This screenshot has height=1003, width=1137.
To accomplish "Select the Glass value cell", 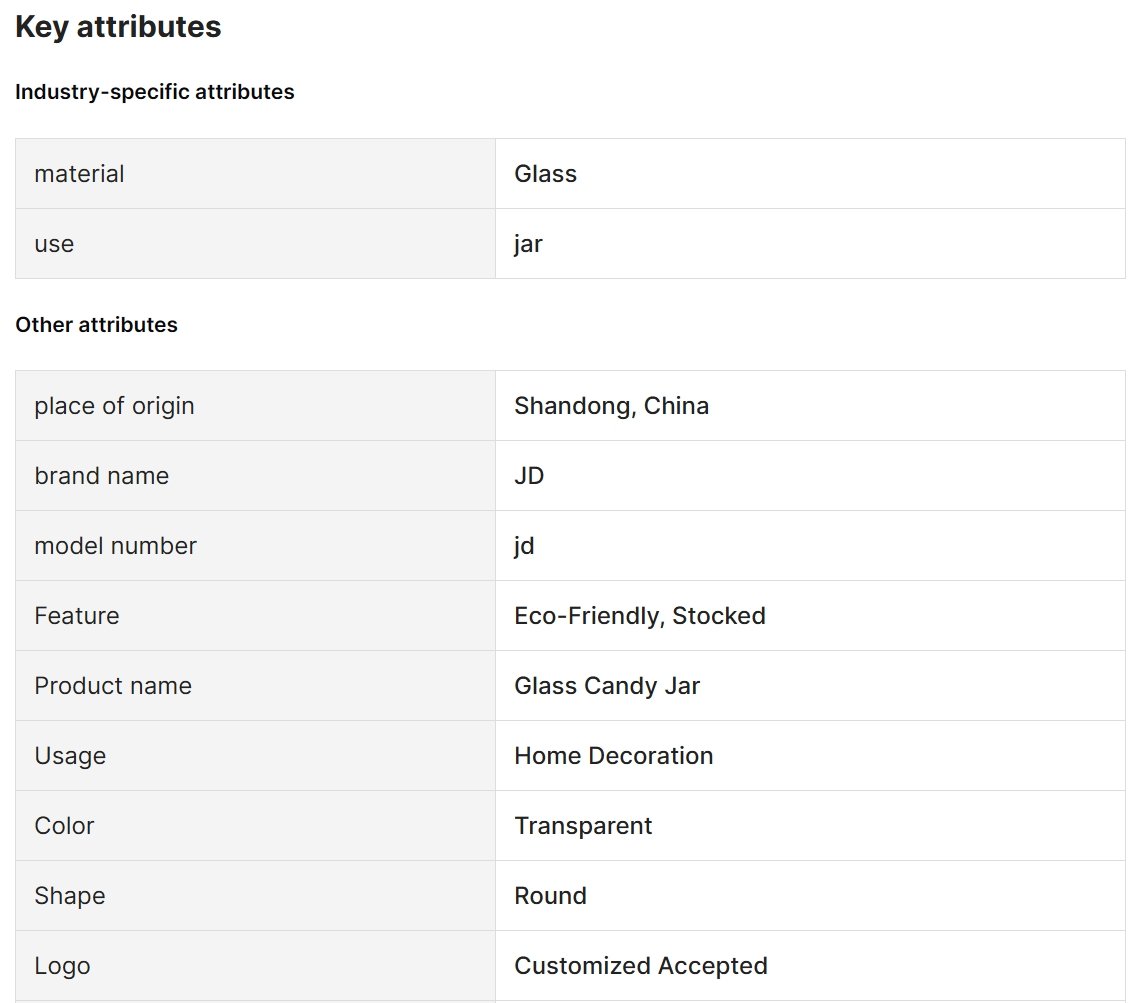I will 810,174.
